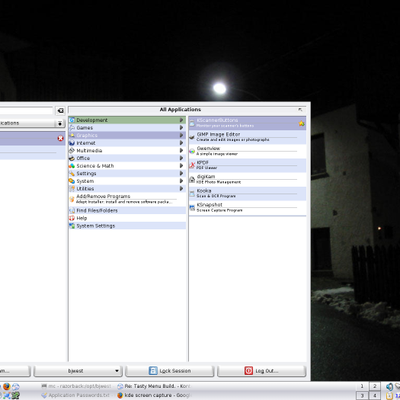Select the Graphics category
This screenshot has height=400, width=400.
127,135
